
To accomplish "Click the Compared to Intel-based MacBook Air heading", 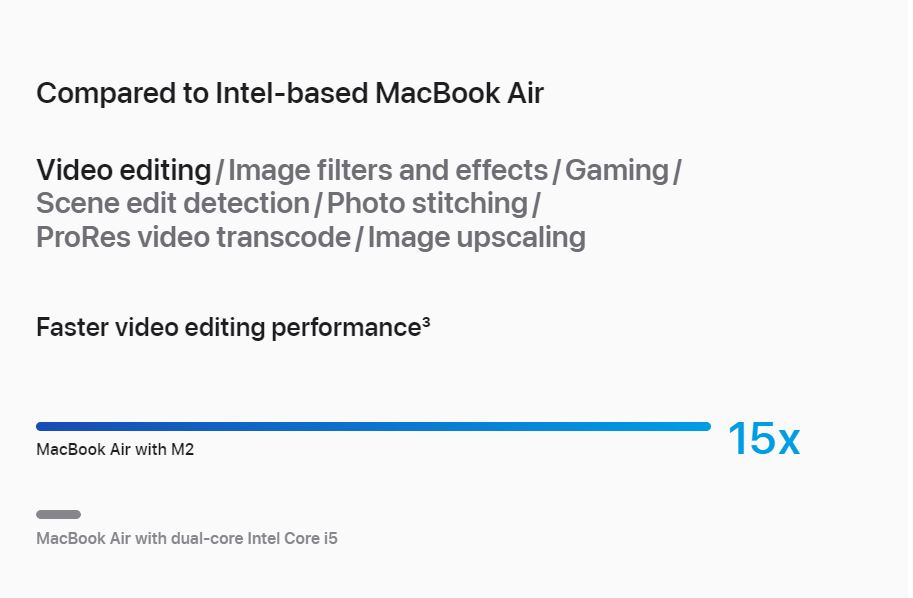I will click(290, 93).
